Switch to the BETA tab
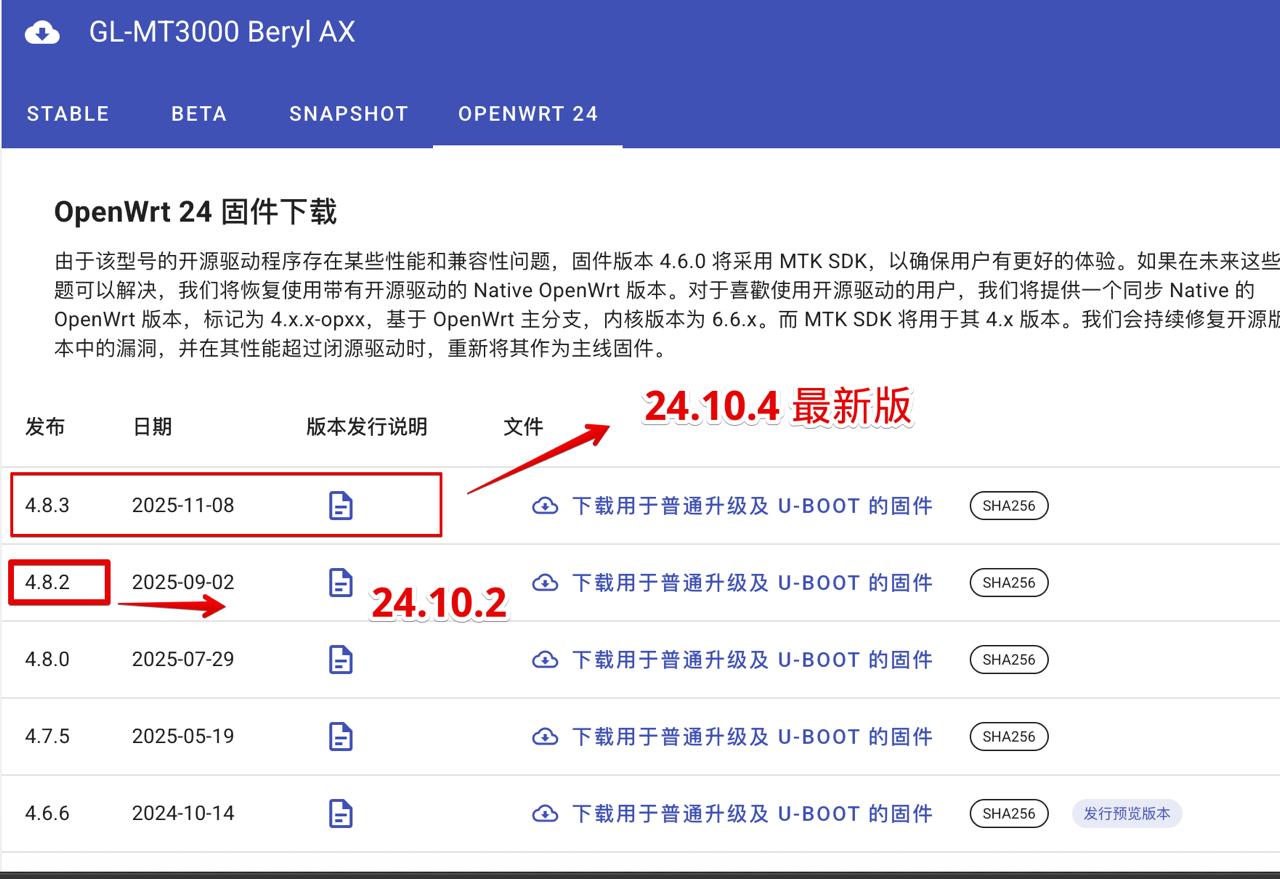This screenshot has height=879, width=1280. point(199,114)
